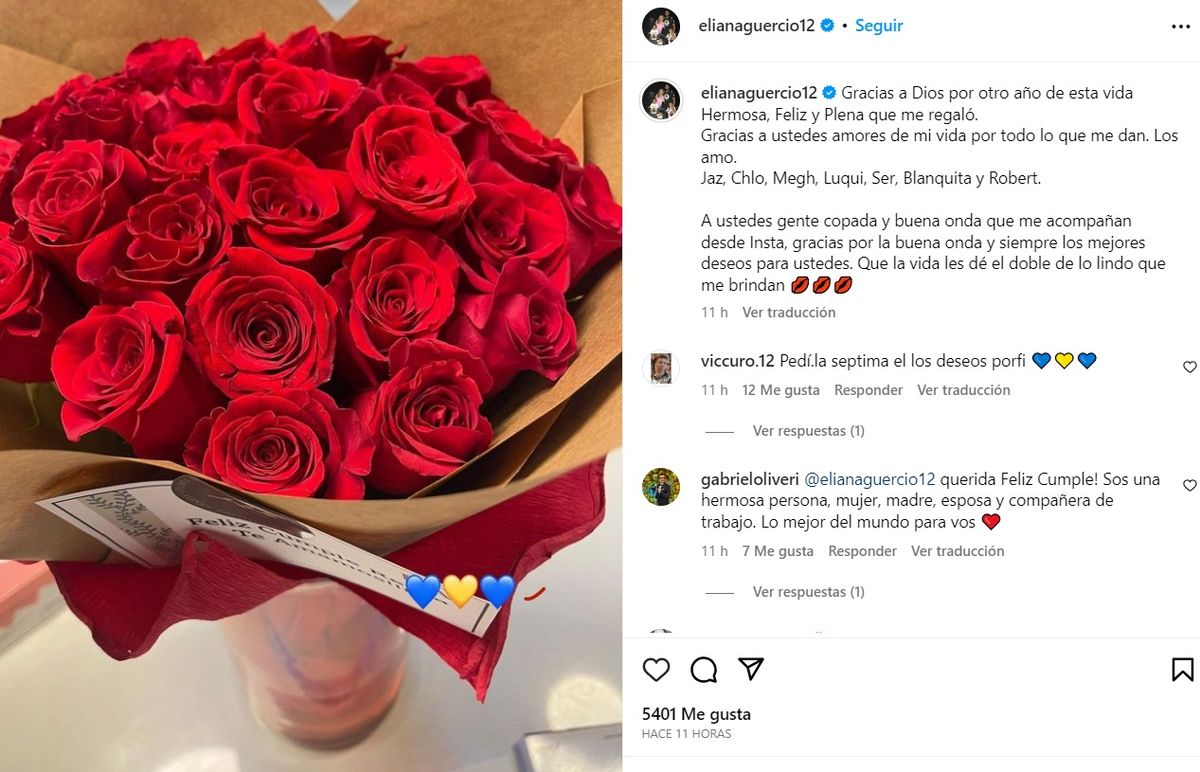View the 12 Me gusta on viccuro.12's comment

tap(781, 390)
